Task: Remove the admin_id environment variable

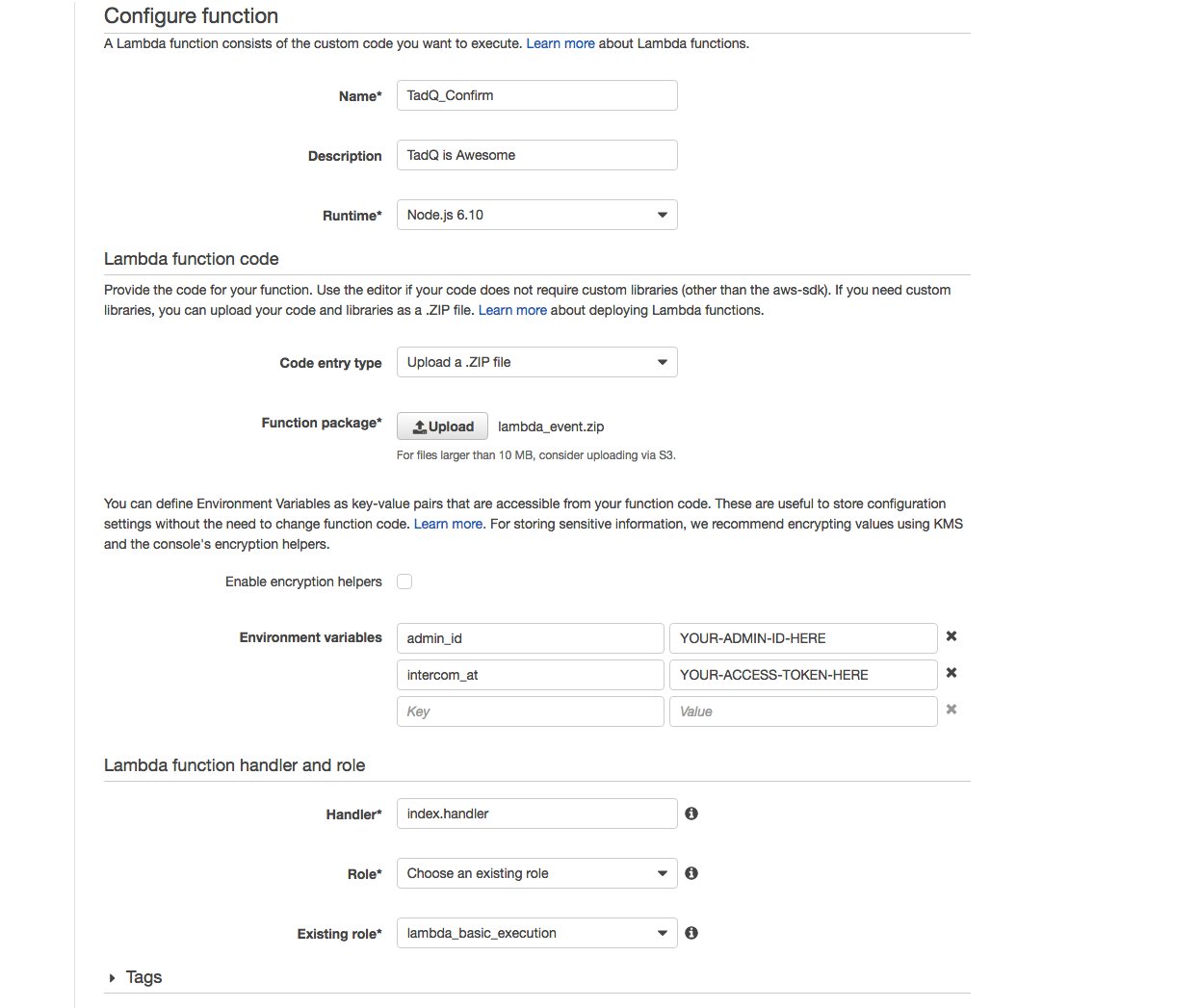Action: coord(951,636)
